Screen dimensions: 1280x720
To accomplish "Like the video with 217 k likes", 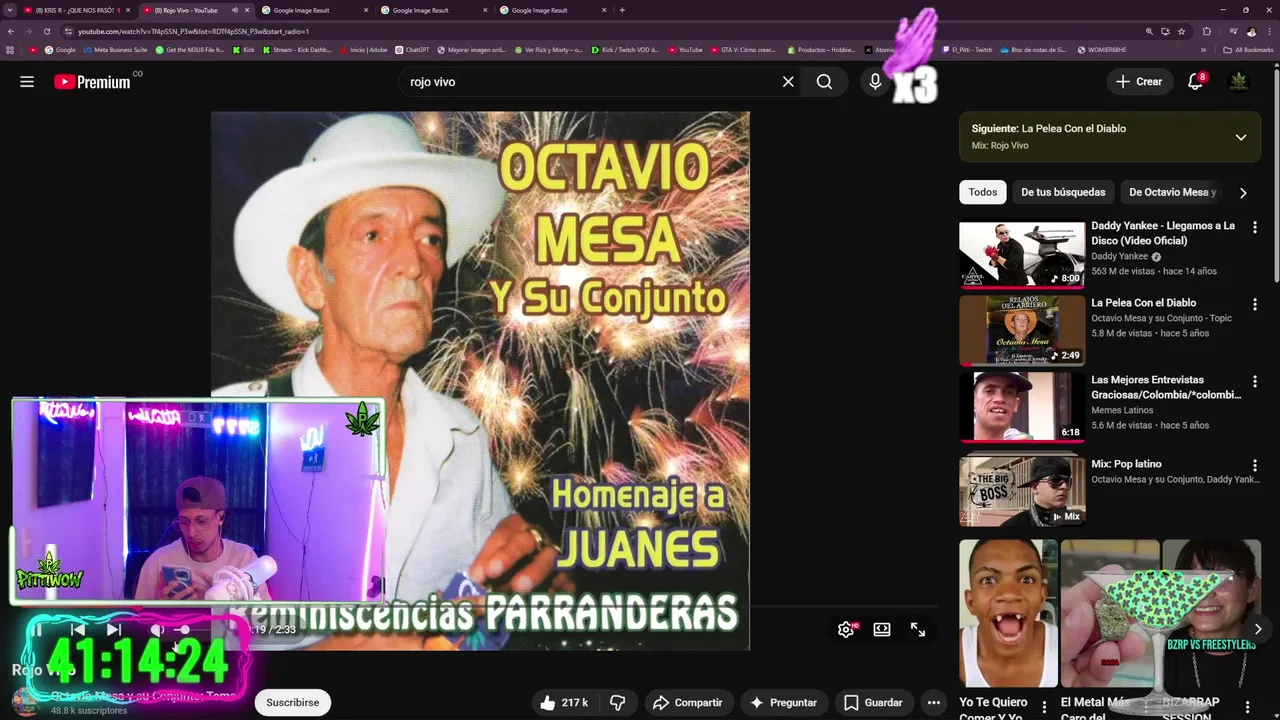I will [x=564, y=703].
